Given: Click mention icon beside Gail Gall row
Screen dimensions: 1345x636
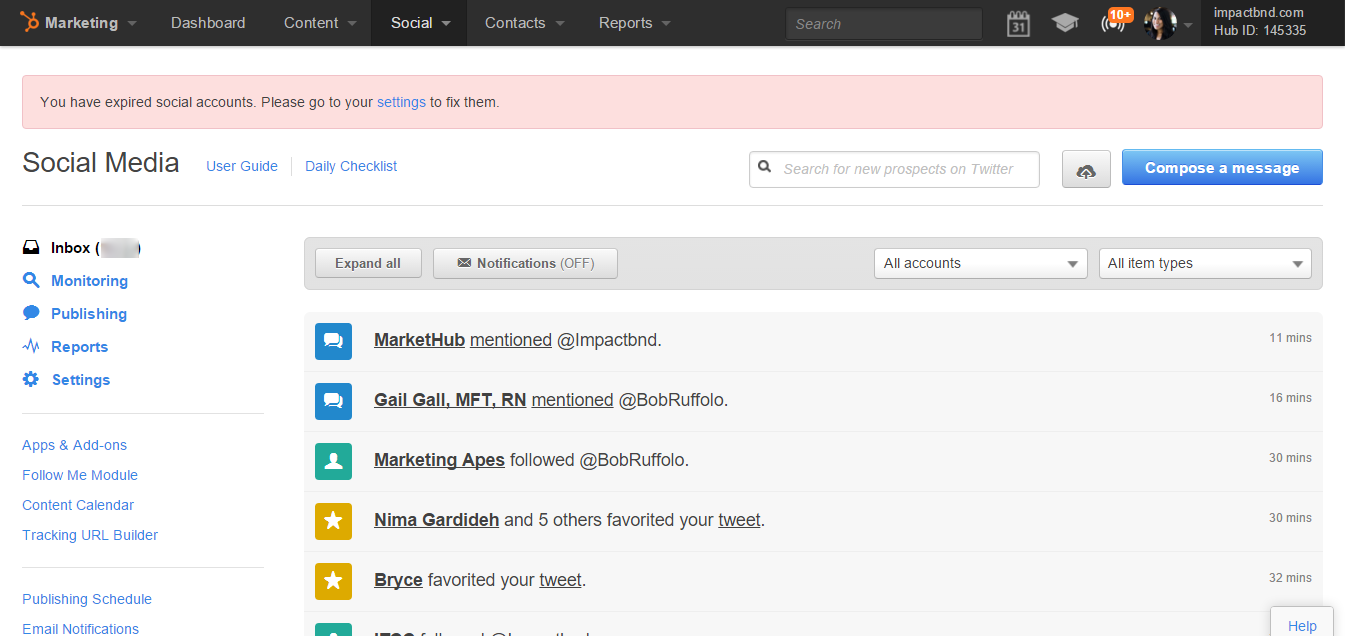Looking at the screenshot, I should (x=334, y=401).
